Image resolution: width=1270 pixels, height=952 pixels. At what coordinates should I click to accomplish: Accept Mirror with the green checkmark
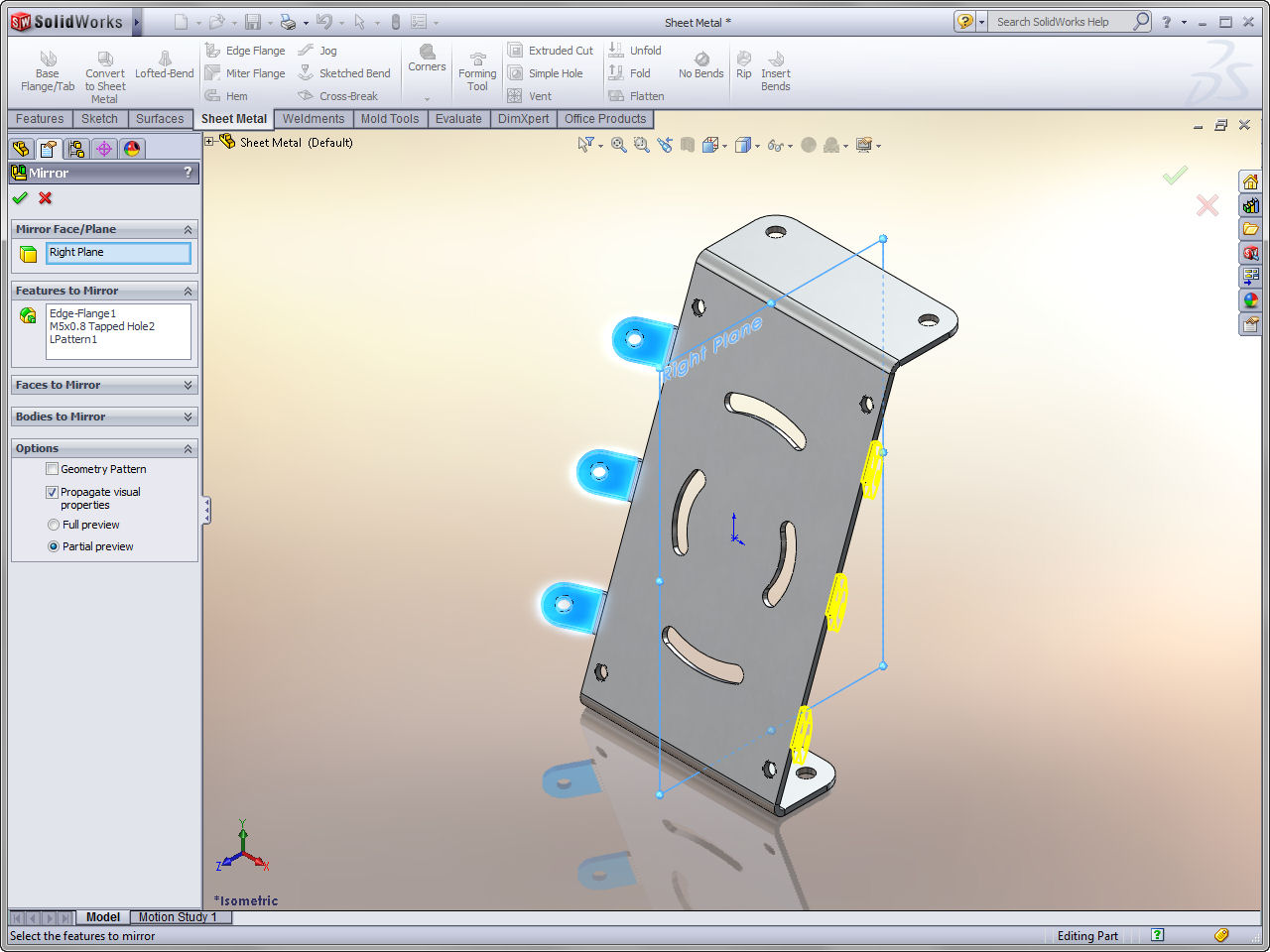coord(20,198)
